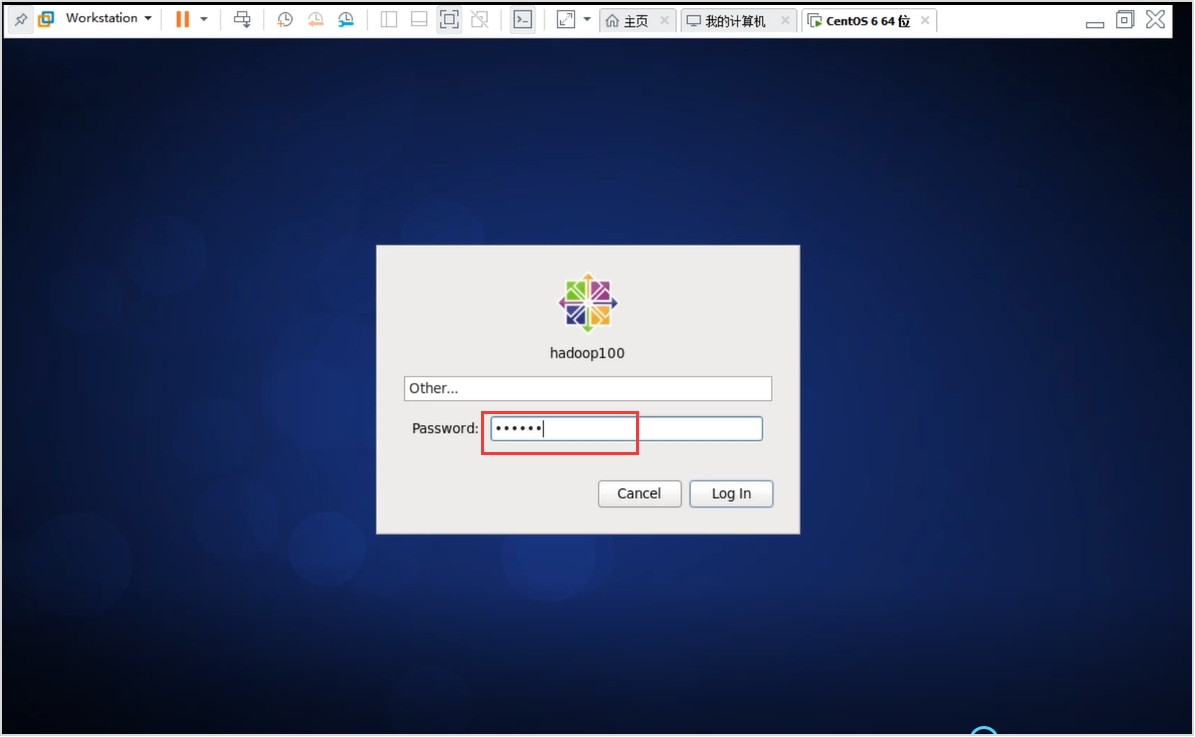The image size is (1195, 737).
Task: Click the Log In button
Action: click(731, 493)
